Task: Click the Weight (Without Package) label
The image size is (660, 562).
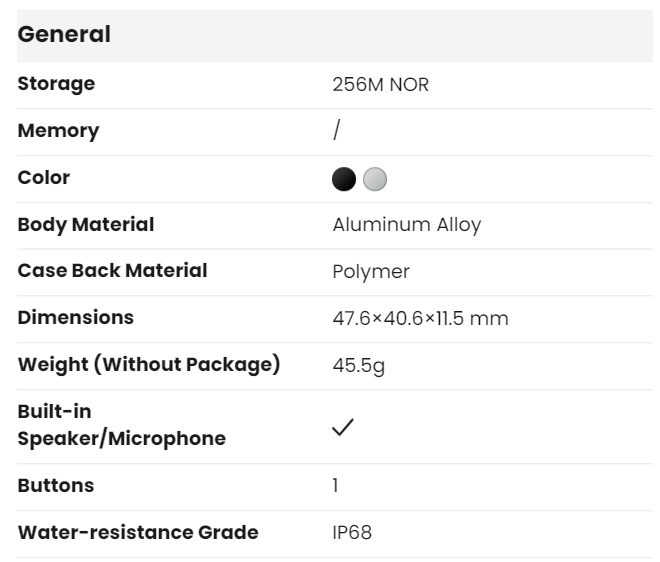Action: click(149, 365)
